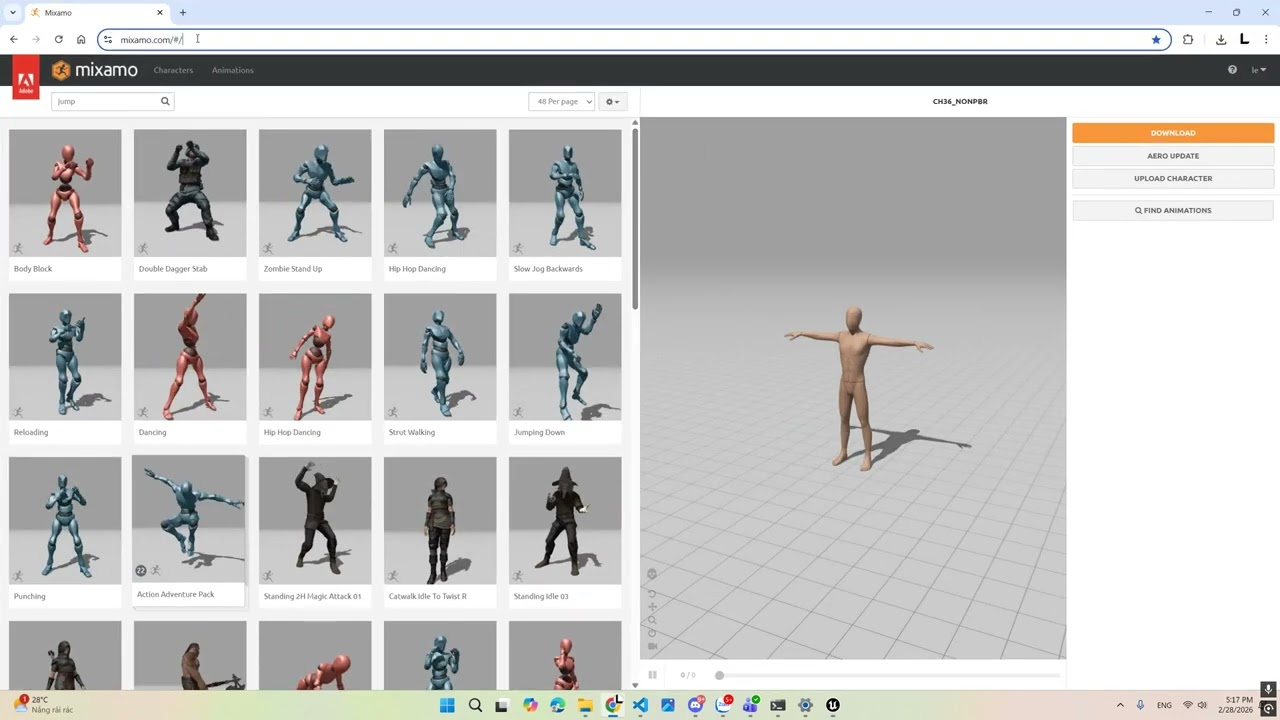Select the Dancing animation thumbnail
The image size is (1280, 720).
click(x=190, y=356)
